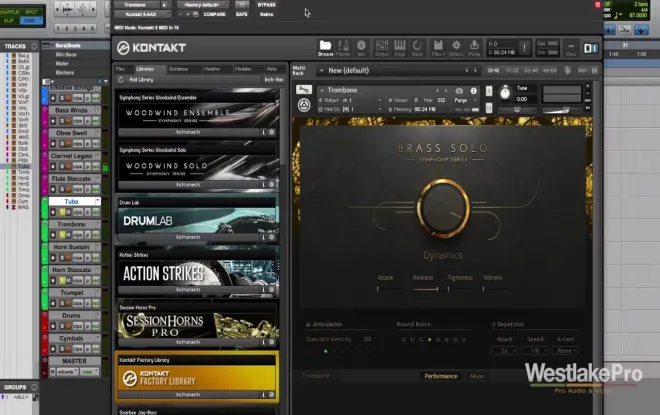Switch to the Files browser tab
This screenshot has height=415, width=660.
(x=120, y=69)
